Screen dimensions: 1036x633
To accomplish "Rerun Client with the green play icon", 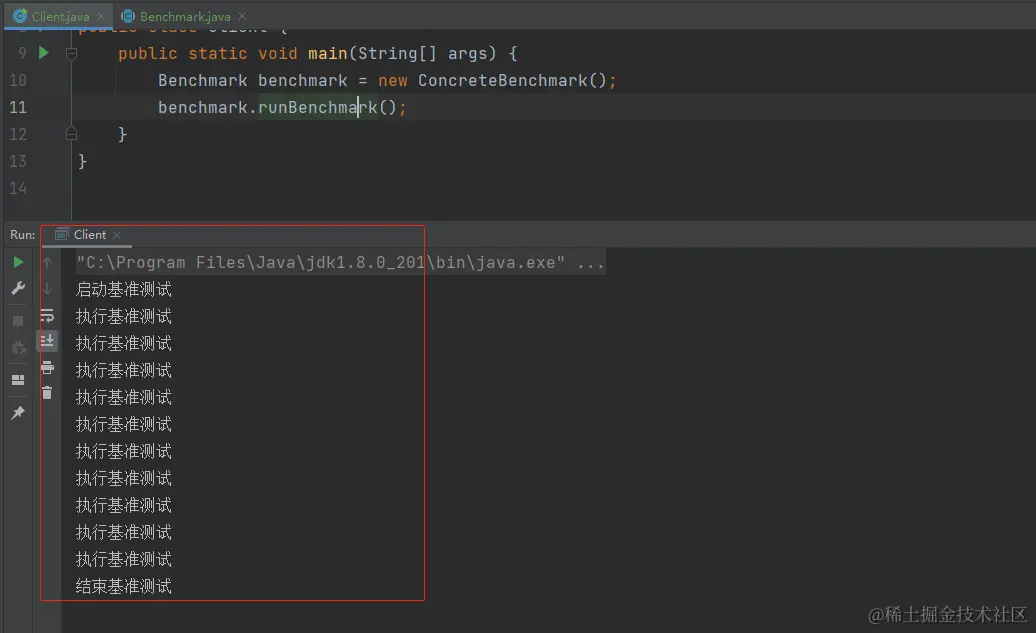I will click(18, 262).
